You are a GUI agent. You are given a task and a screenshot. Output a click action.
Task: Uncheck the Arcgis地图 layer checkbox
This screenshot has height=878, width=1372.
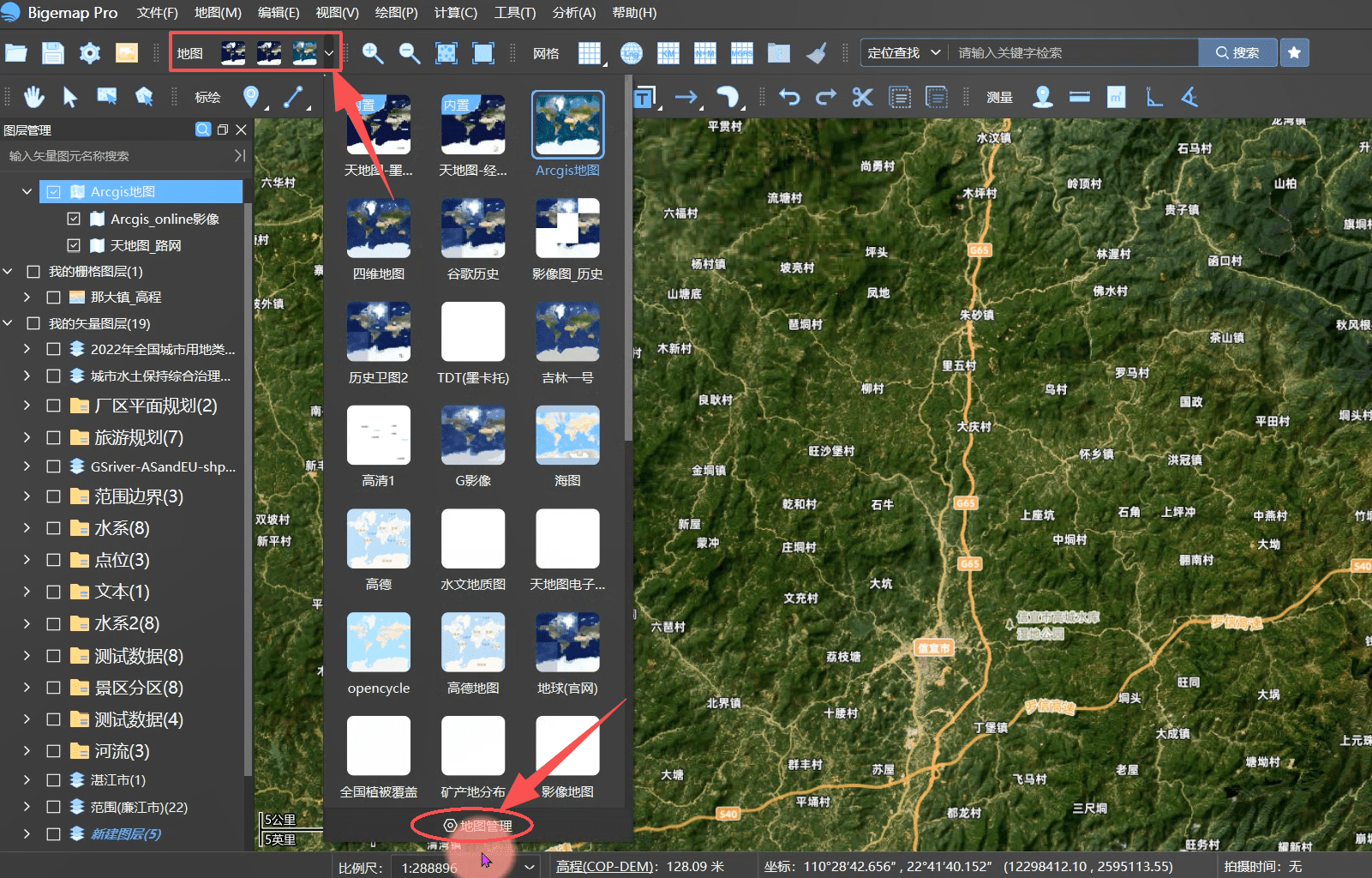coord(53,192)
